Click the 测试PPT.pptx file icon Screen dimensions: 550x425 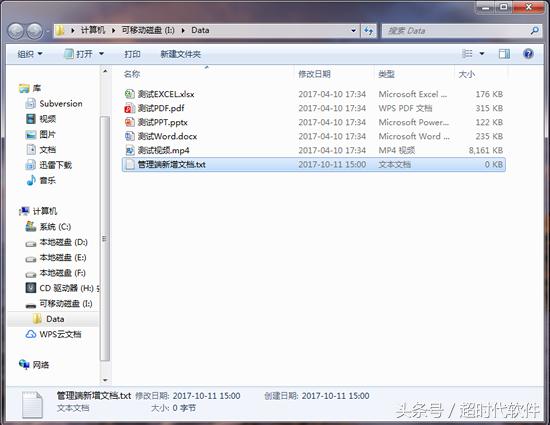pyautogui.click(x=130, y=122)
